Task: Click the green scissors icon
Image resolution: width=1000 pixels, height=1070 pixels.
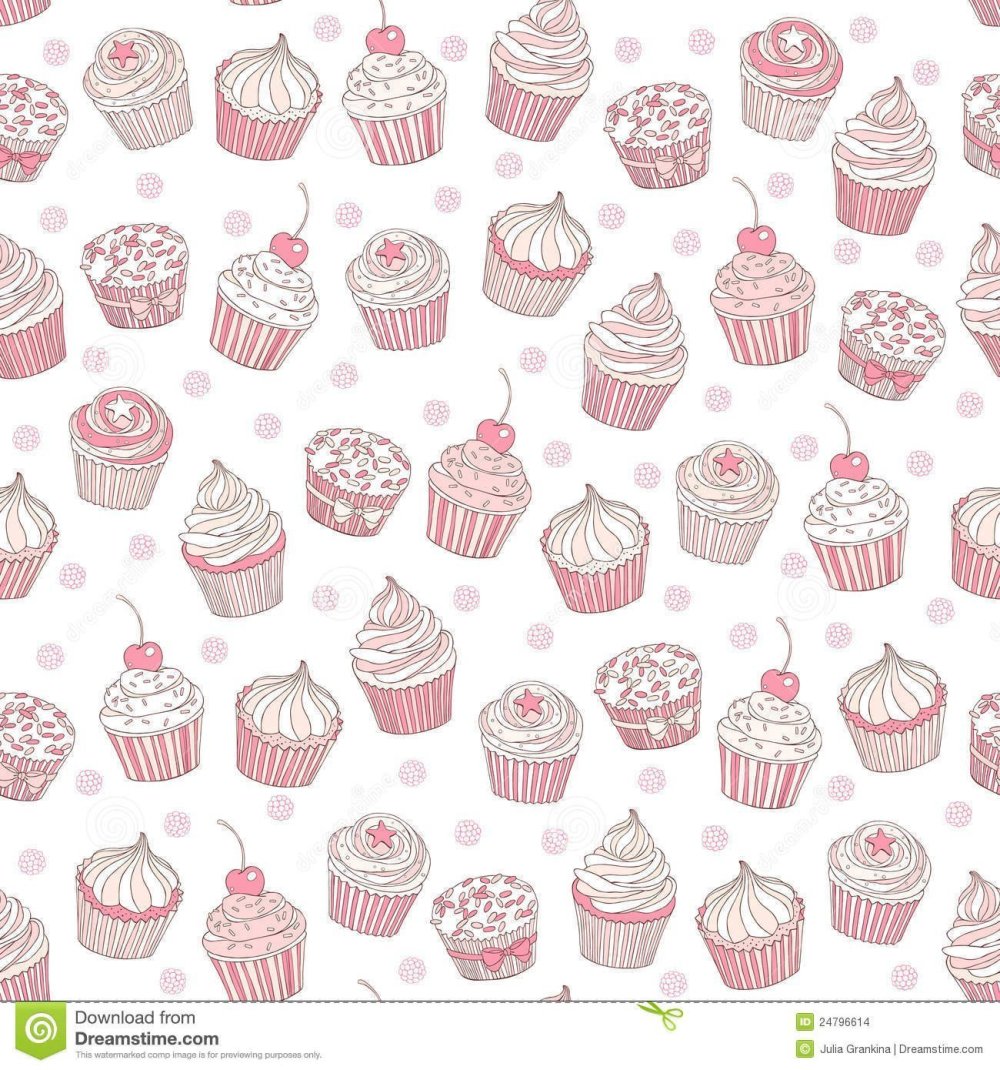Action: coord(661,1015)
